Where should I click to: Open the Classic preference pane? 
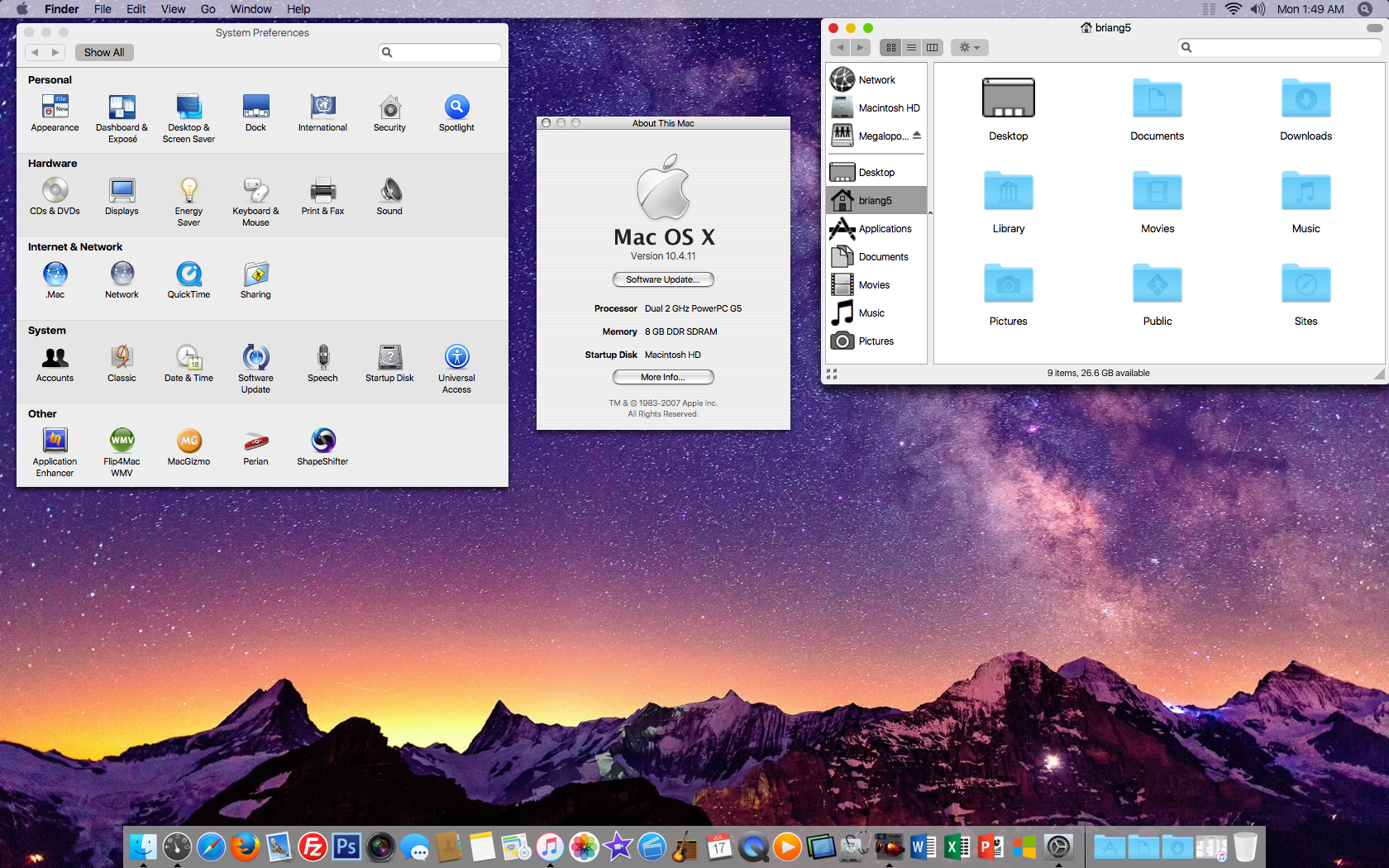122,364
